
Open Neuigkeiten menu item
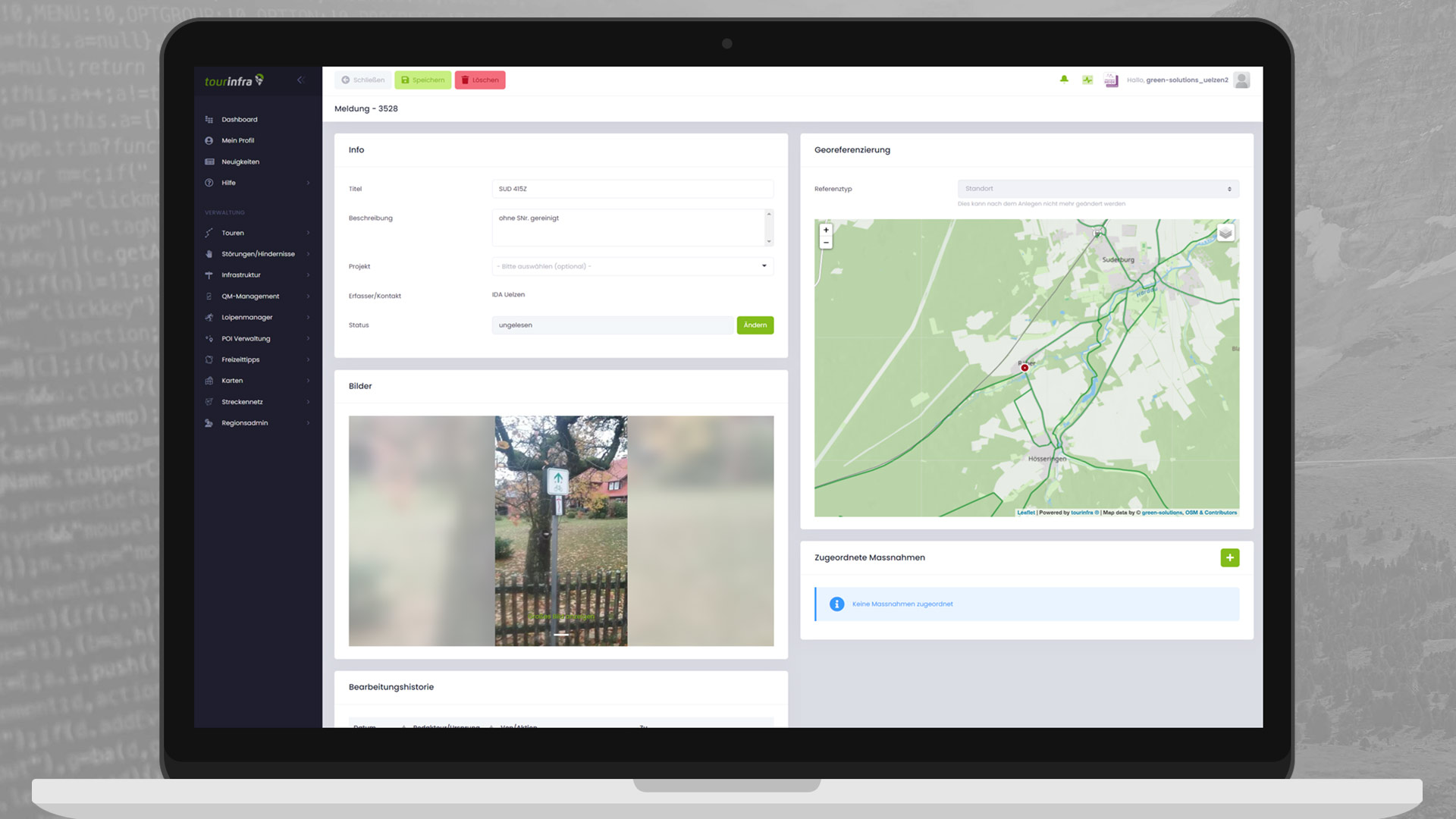(240, 162)
